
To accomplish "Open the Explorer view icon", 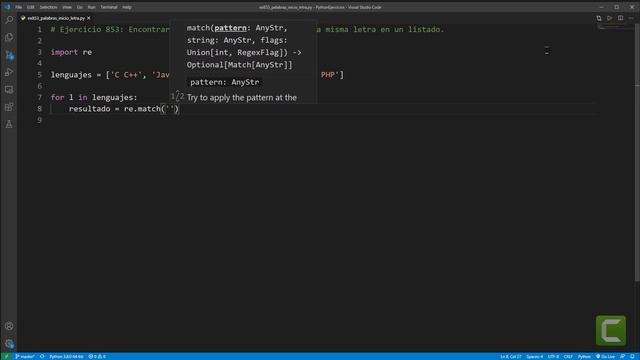I will point(9,37).
